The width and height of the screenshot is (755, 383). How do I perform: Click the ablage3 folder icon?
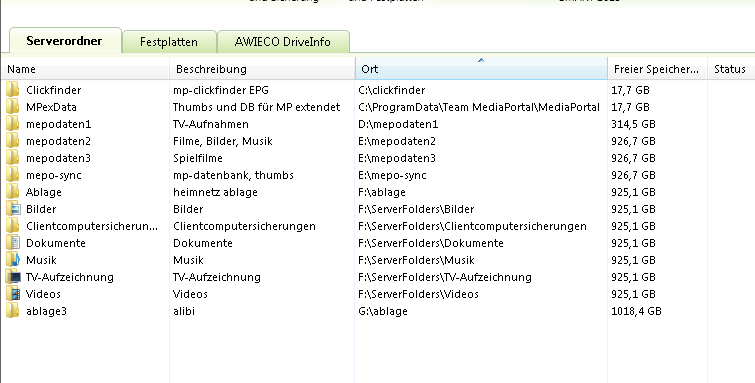(x=13, y=311)
